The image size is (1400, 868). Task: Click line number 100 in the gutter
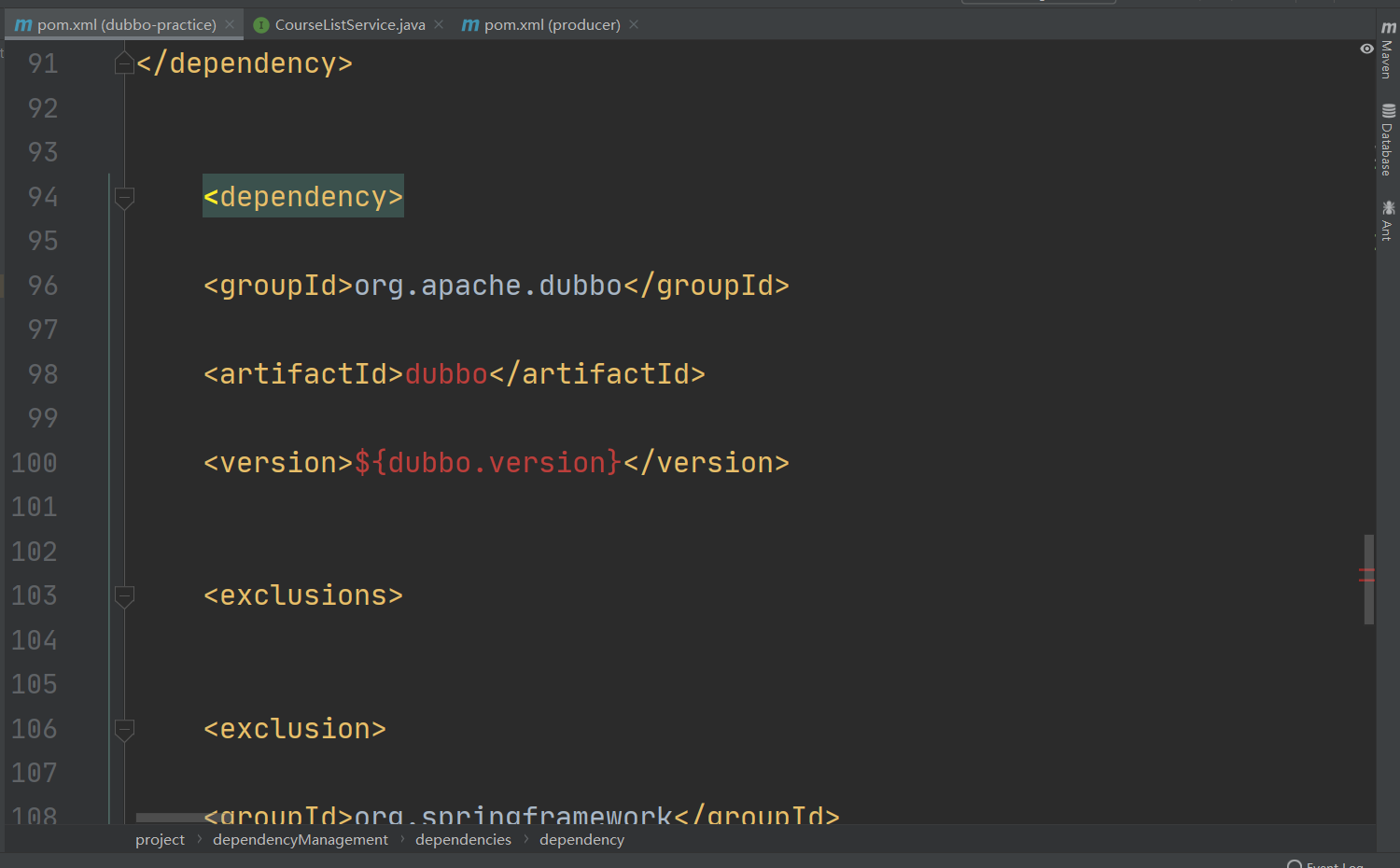35,463
